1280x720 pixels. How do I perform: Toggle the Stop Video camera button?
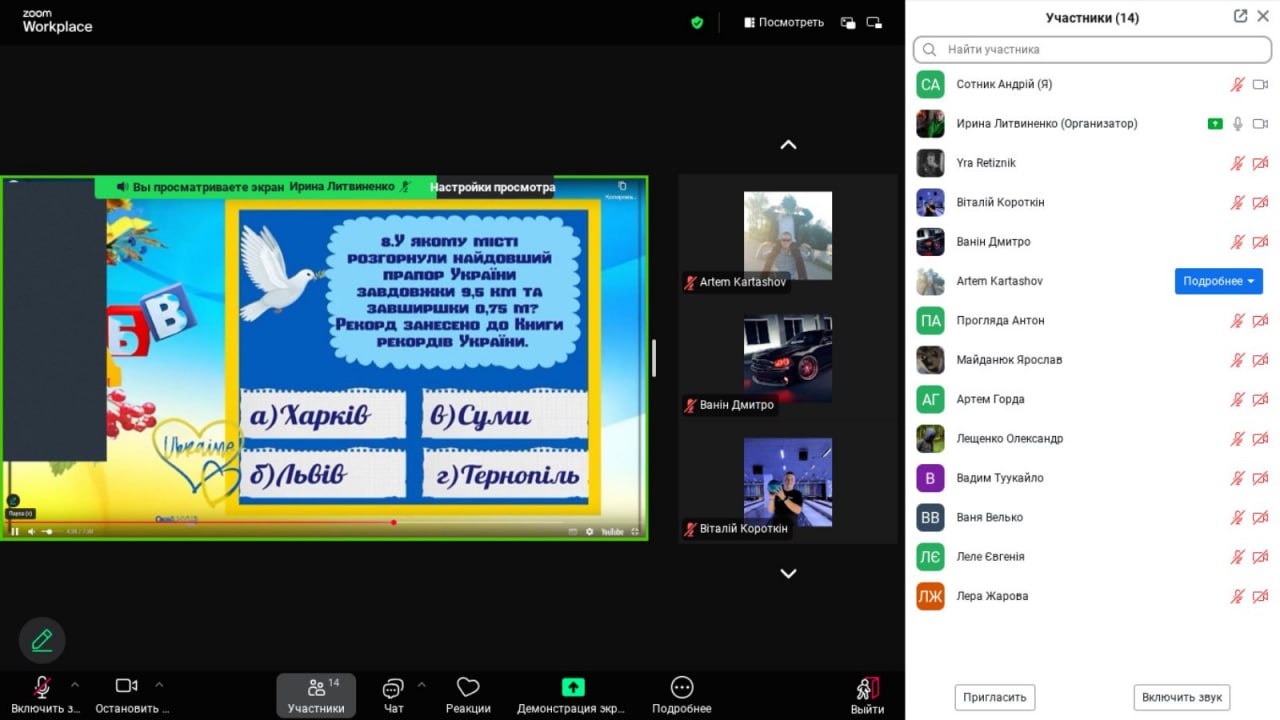pos(126,686)
